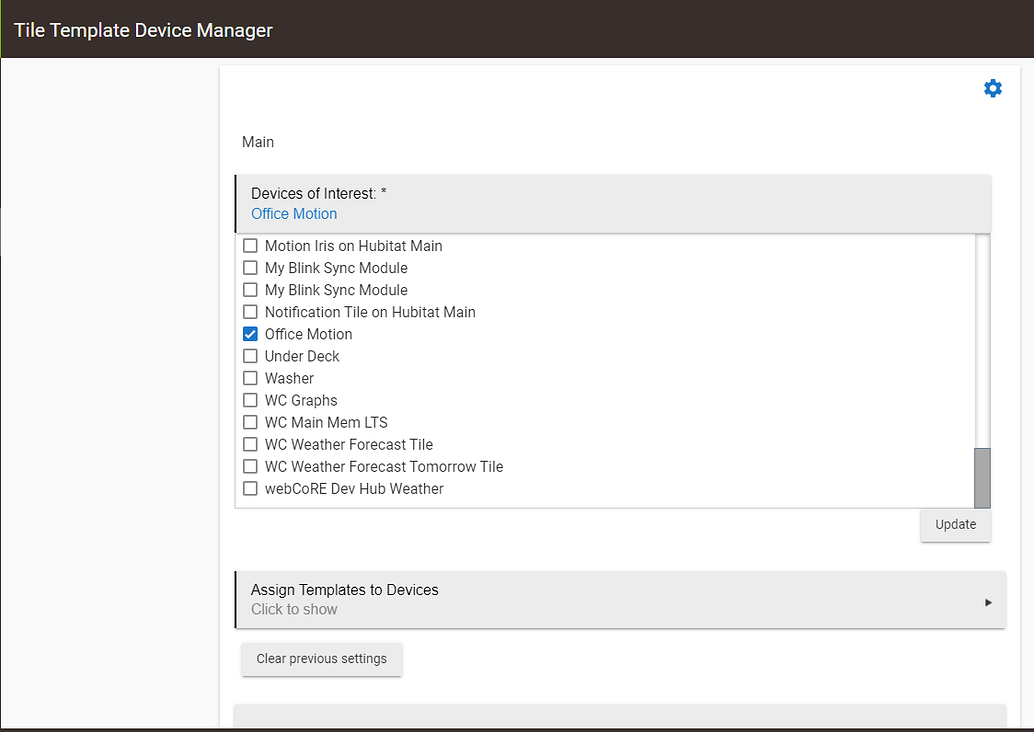Select the first My Blink Sync Module
The width and height of the screenshot is (1034, 732).
click(x=249, y=267)
